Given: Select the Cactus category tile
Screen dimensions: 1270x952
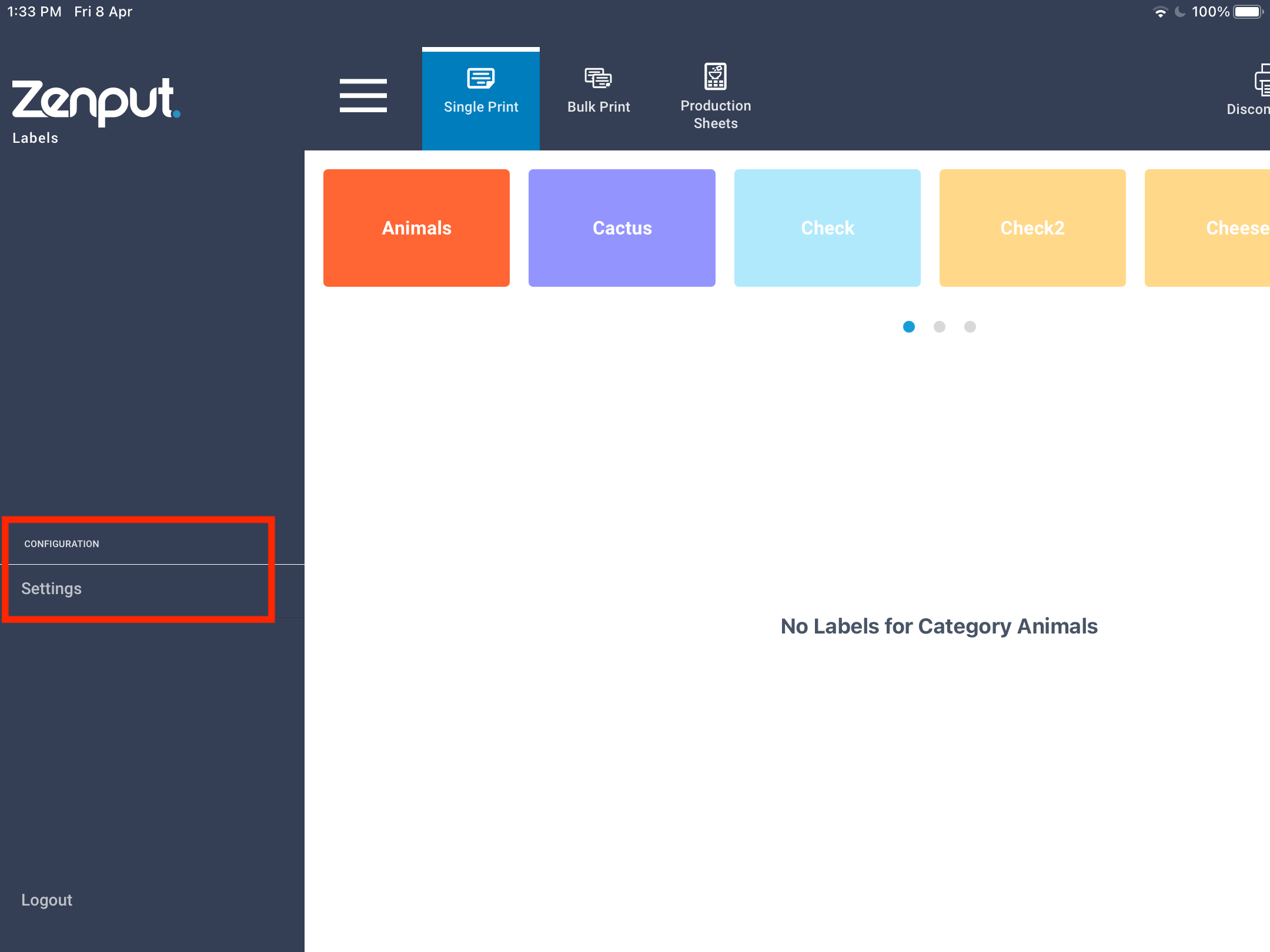Looking at the screenshot, I should pos(622,228).
